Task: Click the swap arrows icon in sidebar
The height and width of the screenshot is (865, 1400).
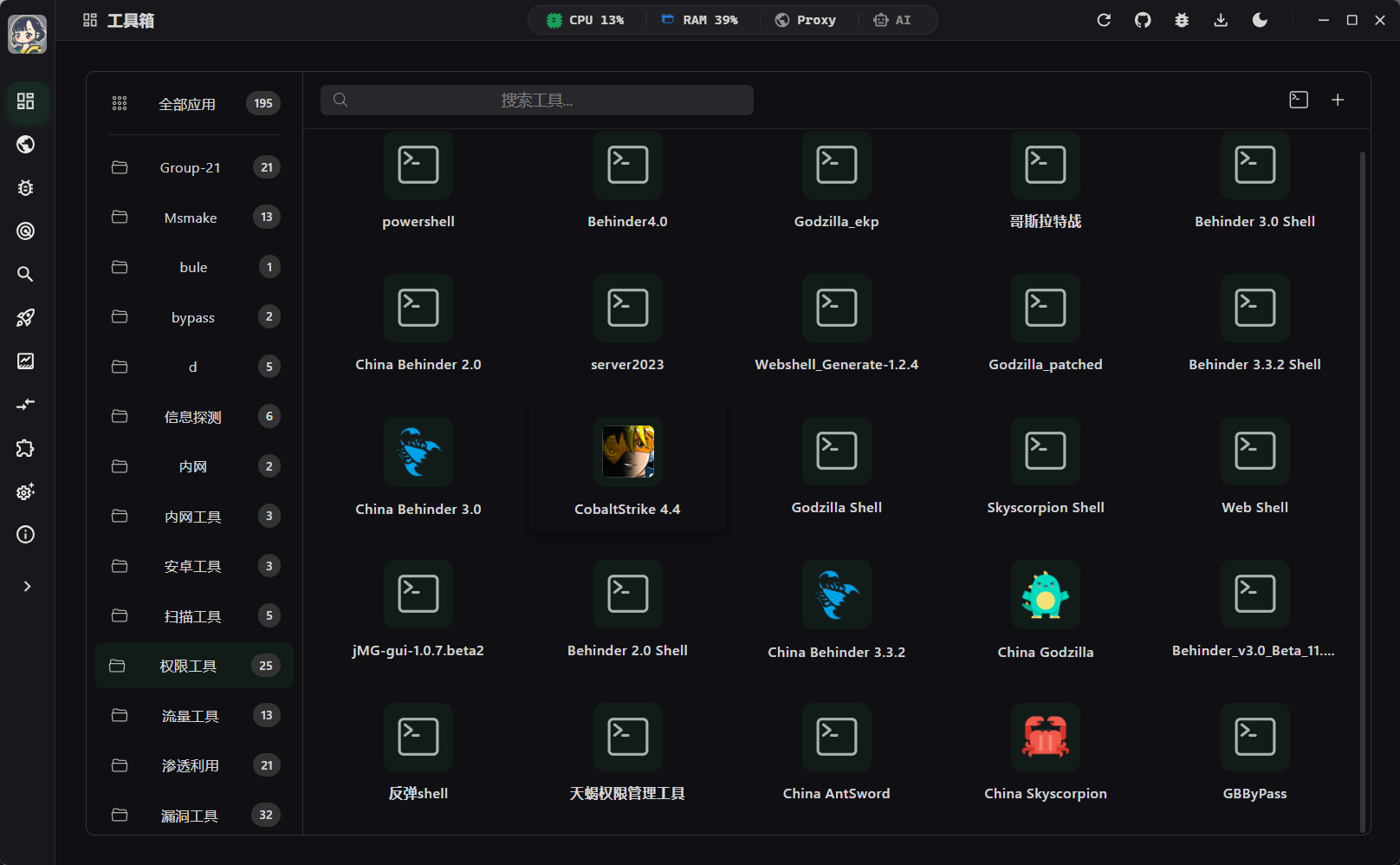Action: tap(26, 405)
